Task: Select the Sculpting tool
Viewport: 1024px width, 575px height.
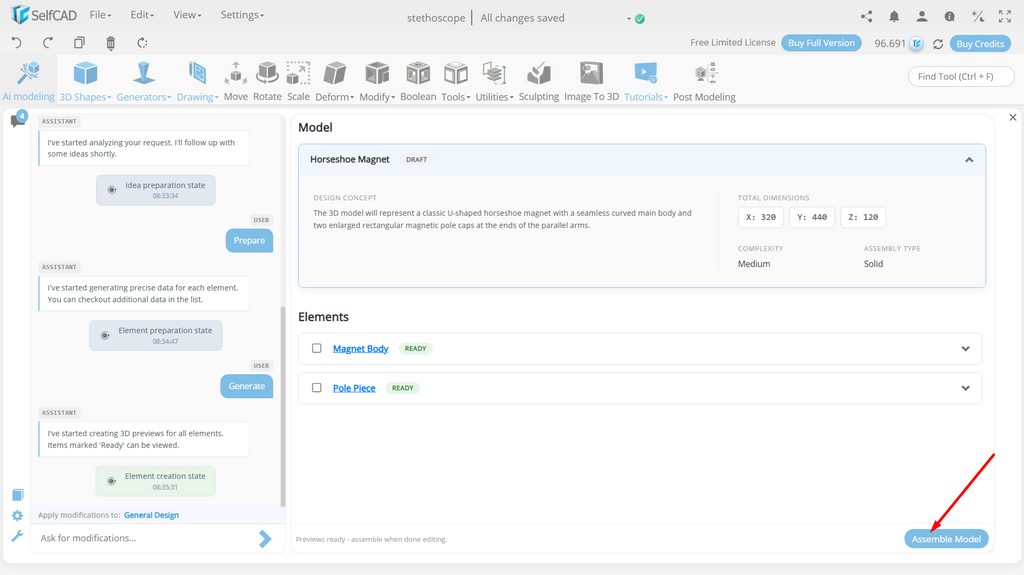Action: tap(539, 80)
